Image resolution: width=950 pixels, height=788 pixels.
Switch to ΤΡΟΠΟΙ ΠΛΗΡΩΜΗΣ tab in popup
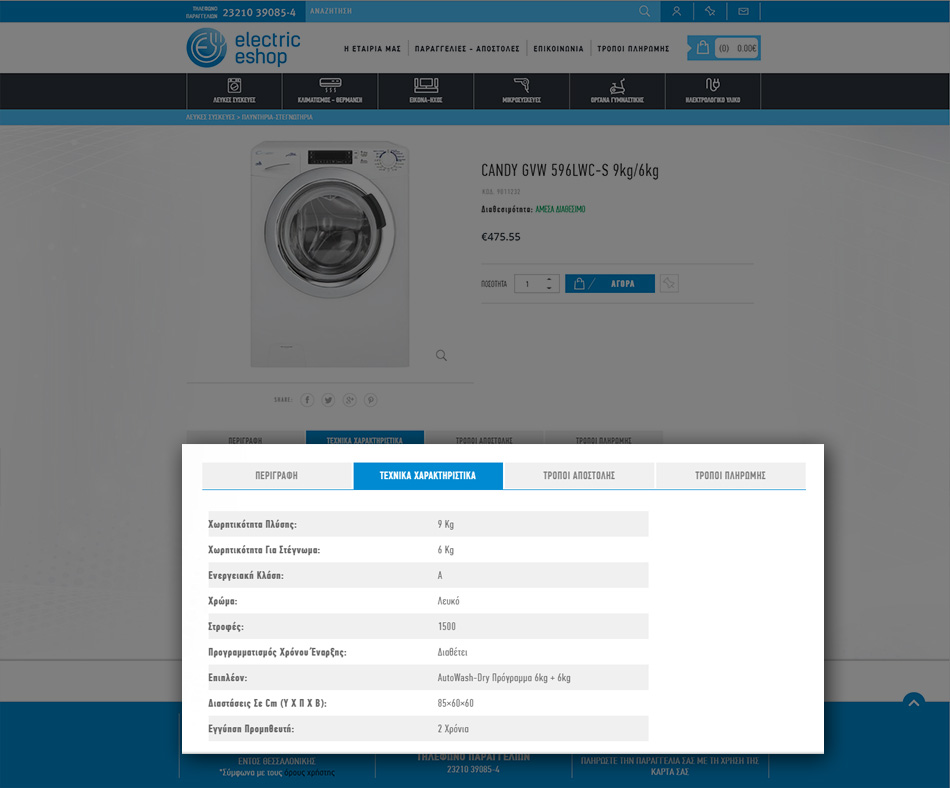click(731, 475)
